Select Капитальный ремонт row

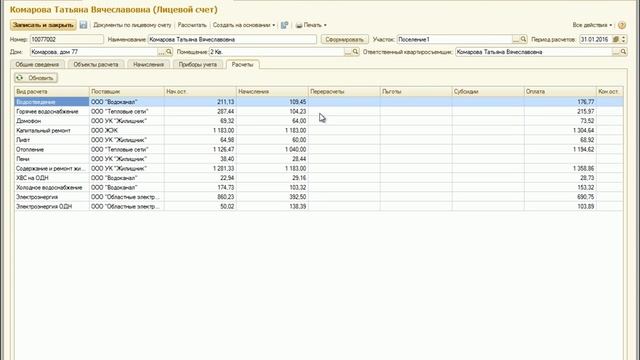tap(319, 130)
